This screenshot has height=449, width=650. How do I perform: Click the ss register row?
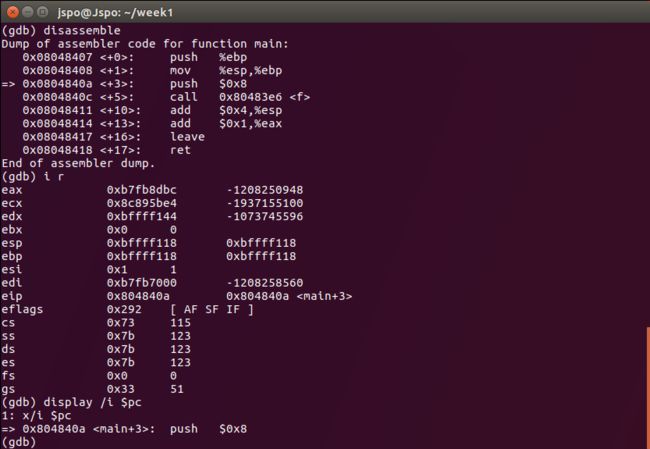96,336
